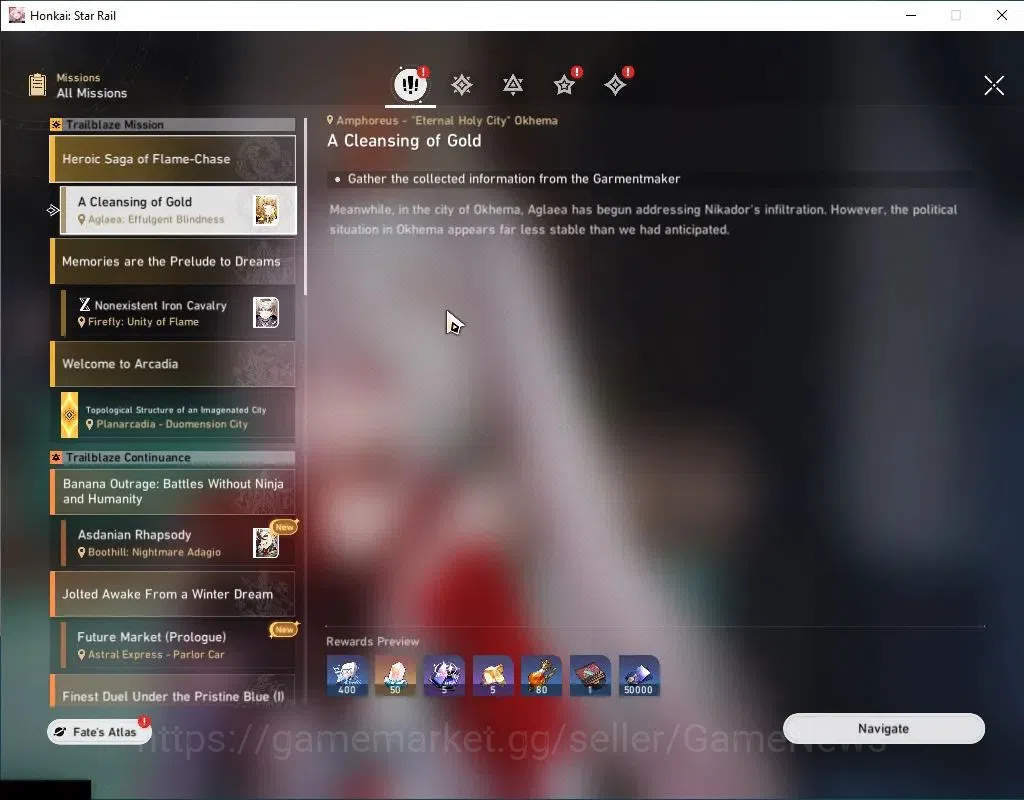The height and width of the screenshot is (800, 1024).
Task: Open the star mission tab with alert
Action: click(x=564, y=85)
